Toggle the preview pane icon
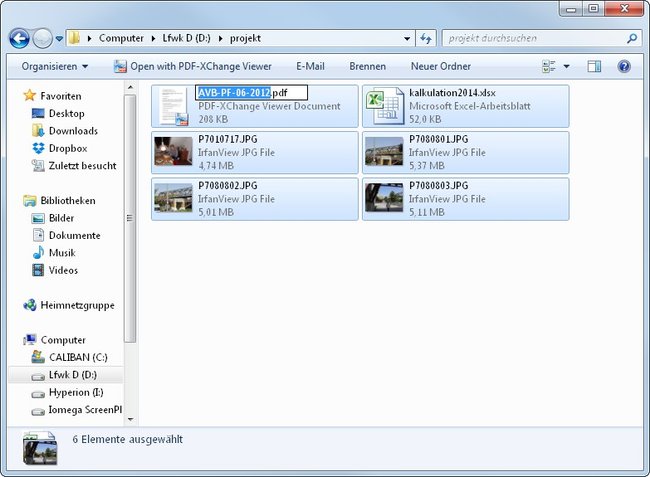Viewport: 650px width, 477px height. point(594,66)
